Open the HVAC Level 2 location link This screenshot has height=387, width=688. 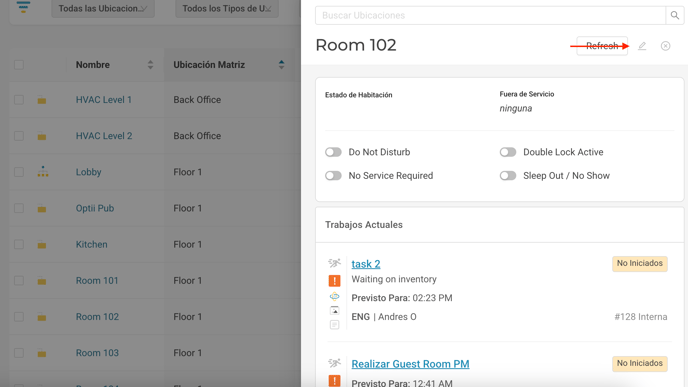[104, 136]
